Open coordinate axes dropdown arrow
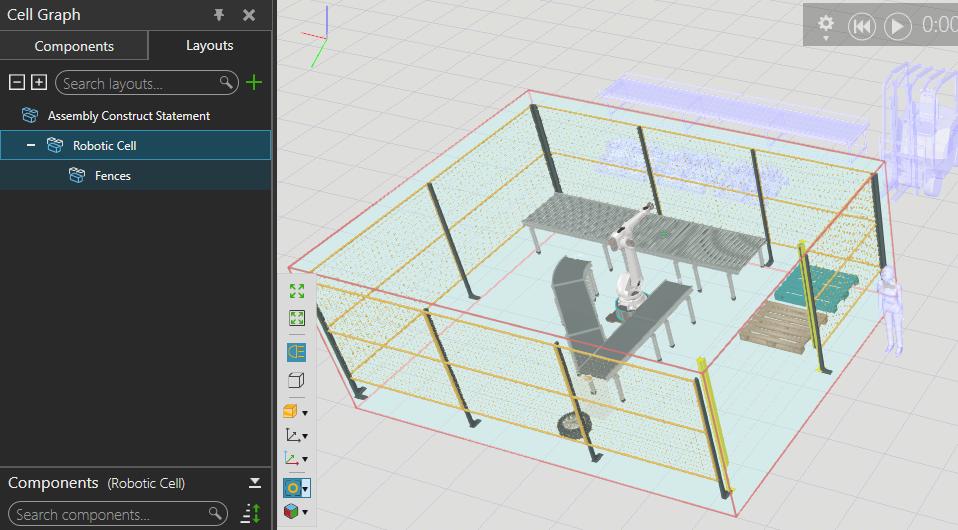This screenshot has width=958, height=530. [x=305, y=460]
